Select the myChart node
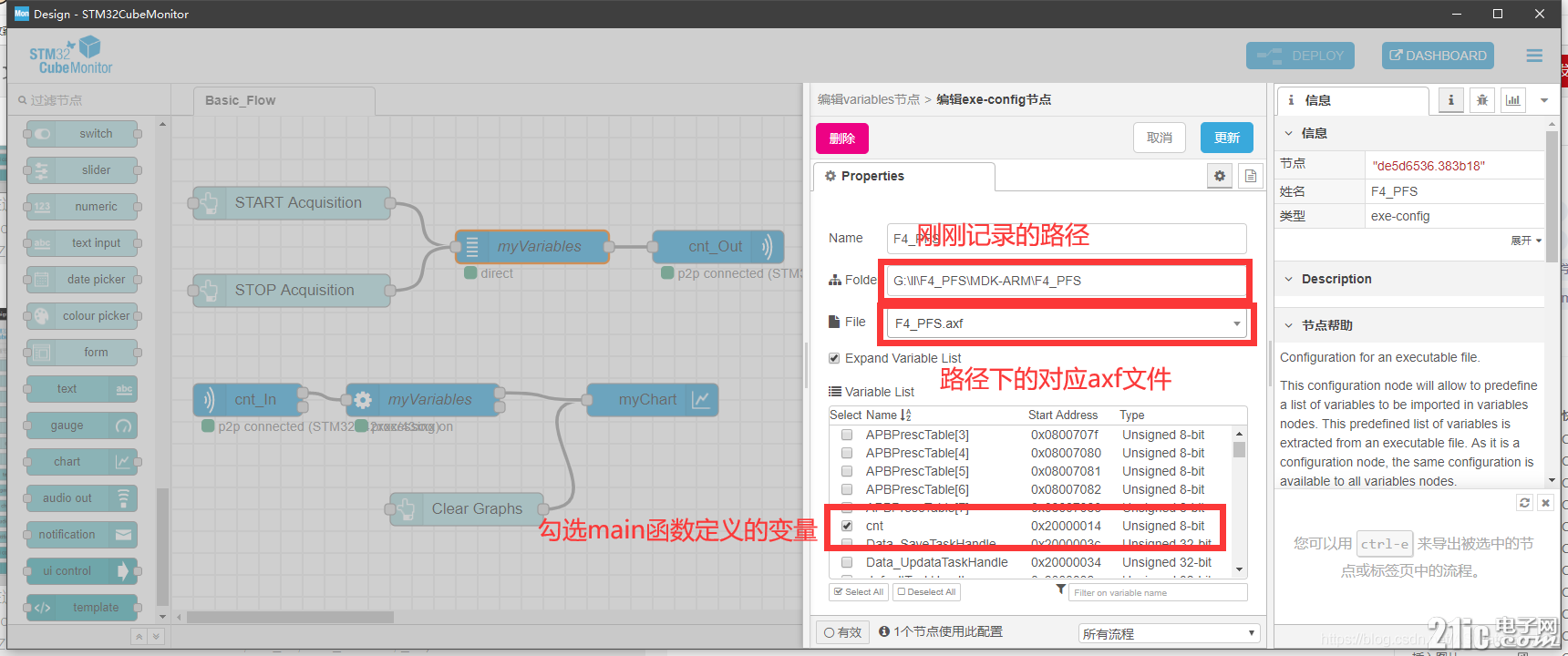 pos(653,400)
